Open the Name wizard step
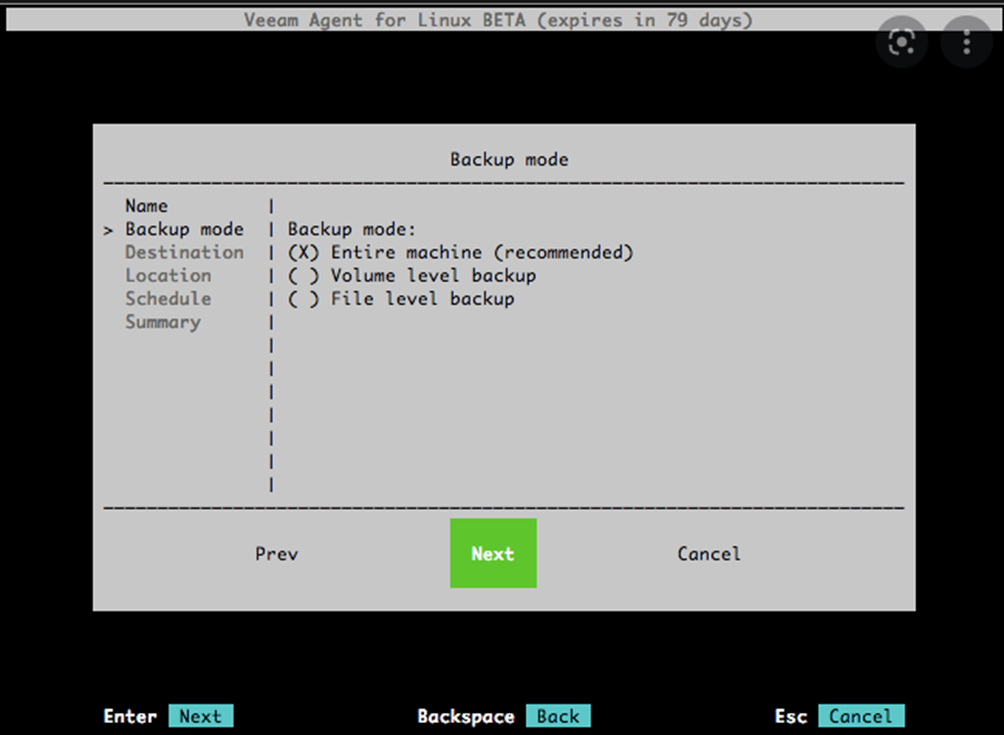 point(147,206)
